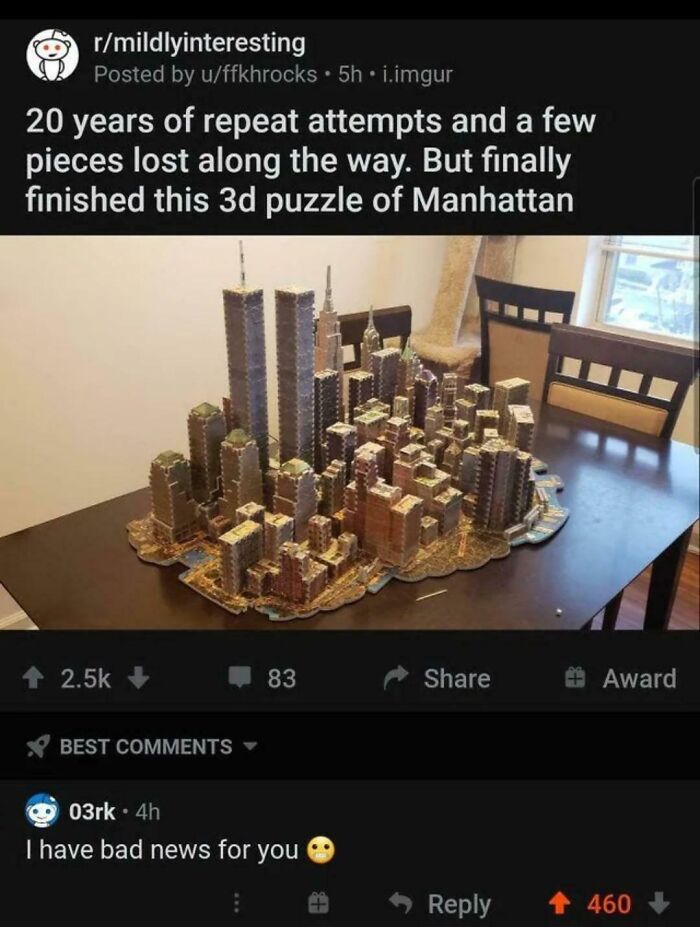Give award using comment gift icon

coord(317,903)
